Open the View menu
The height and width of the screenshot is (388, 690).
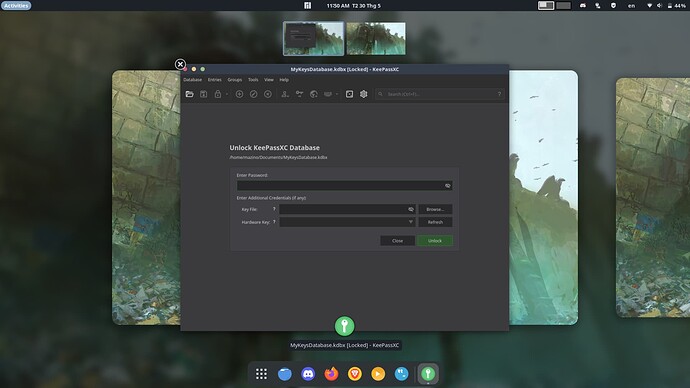click(x=269, y=80)
